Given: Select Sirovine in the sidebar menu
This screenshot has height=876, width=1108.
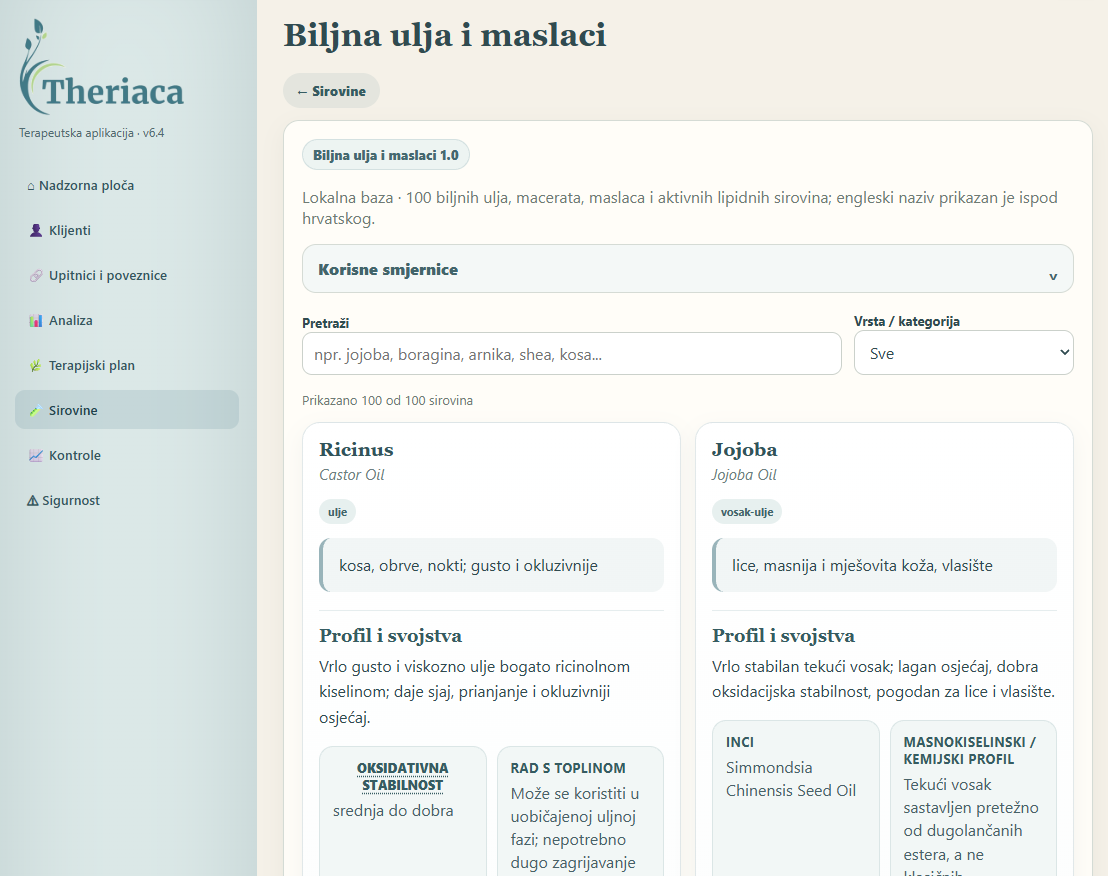Looking at the screenshot, I should pos(126,410).
